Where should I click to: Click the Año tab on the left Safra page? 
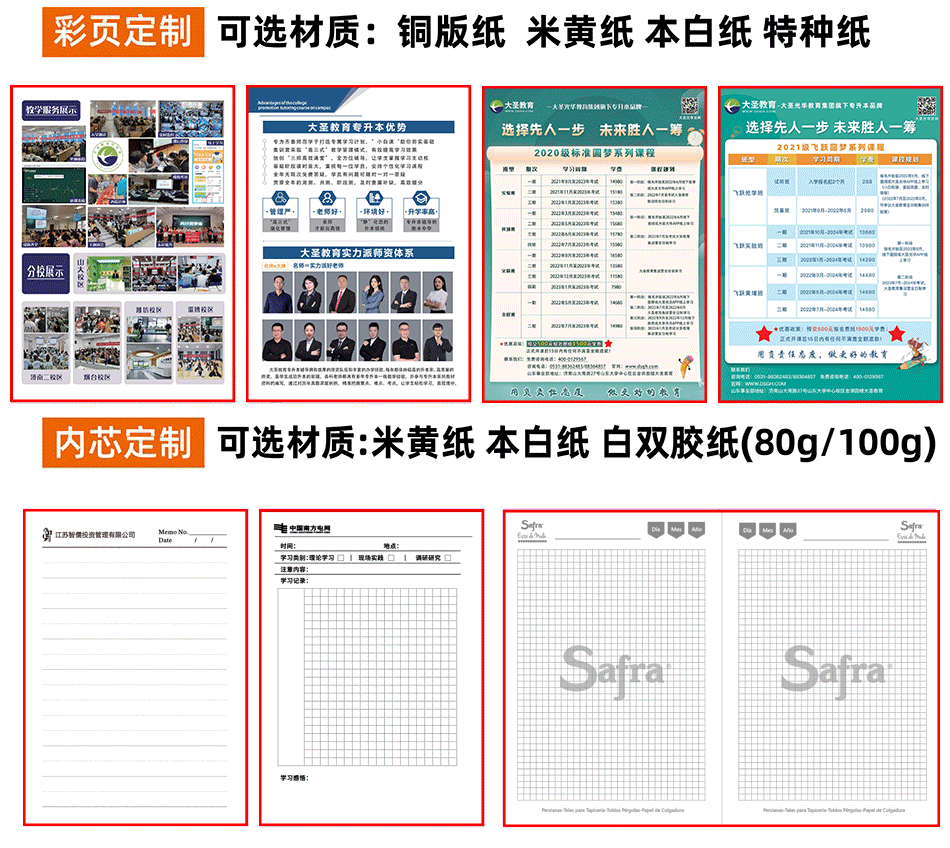(x=697, y=530)
